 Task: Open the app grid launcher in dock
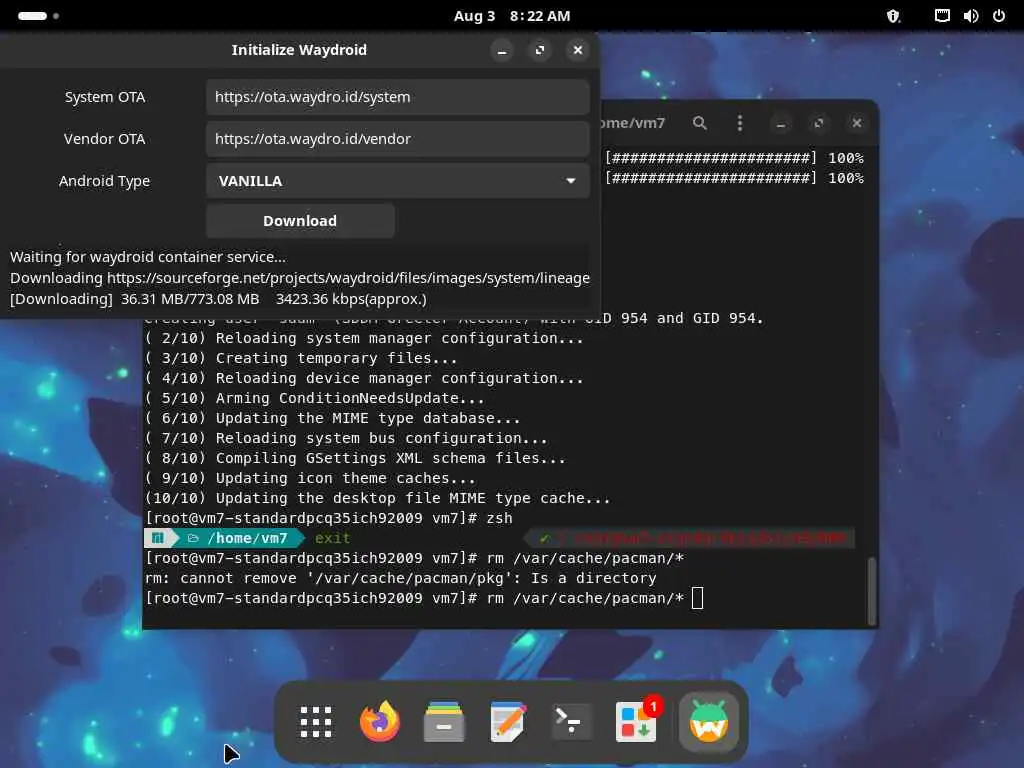pyautogui.click(x=316, y=722)
